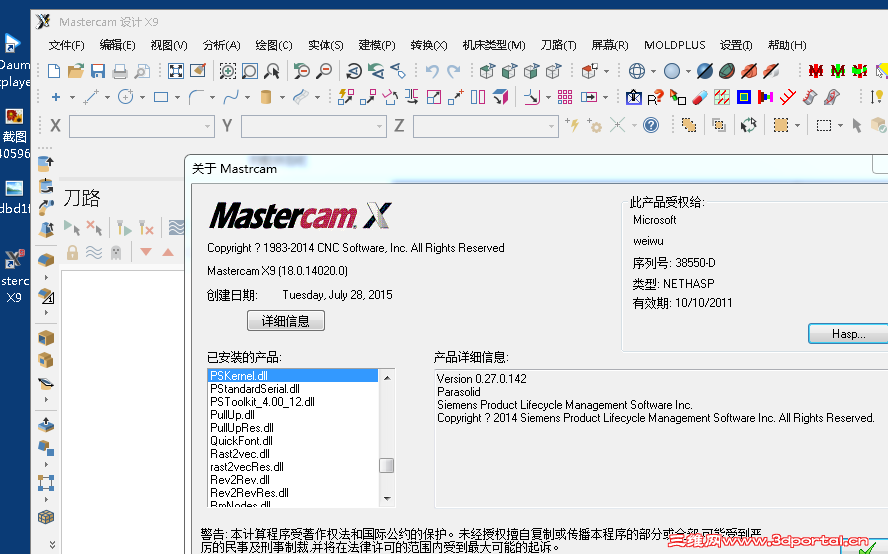888x554 pixels.
Task: Click the select all operations icon in Toolpaths panel
Action: 72,228
